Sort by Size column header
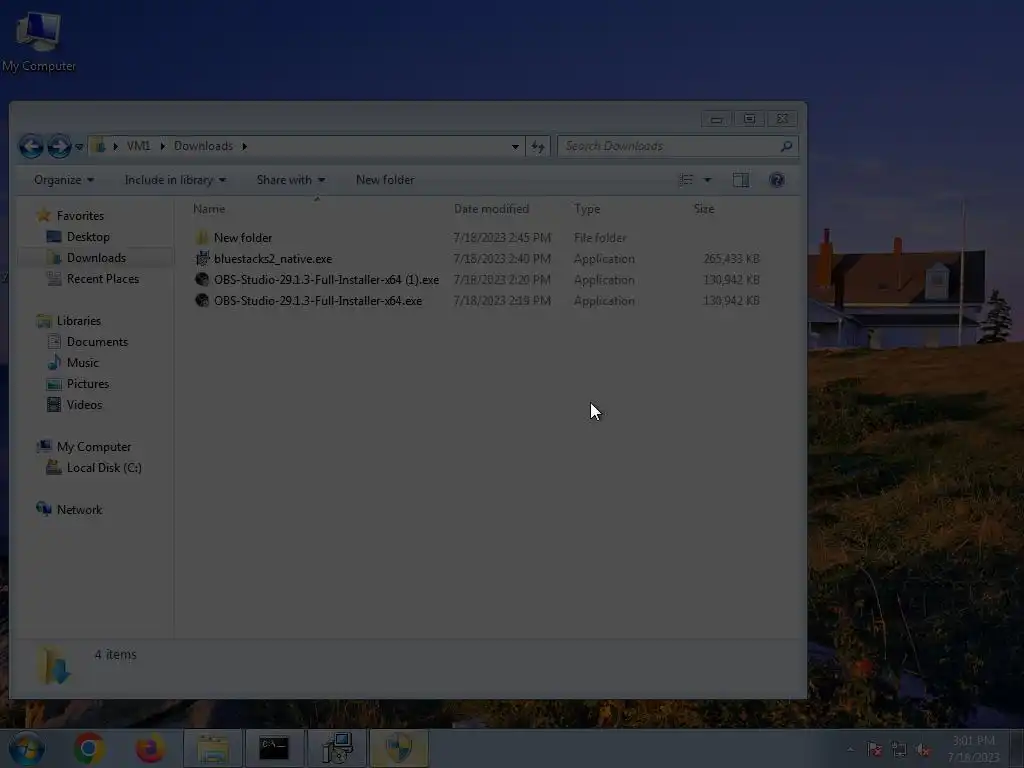 (703, 209)
